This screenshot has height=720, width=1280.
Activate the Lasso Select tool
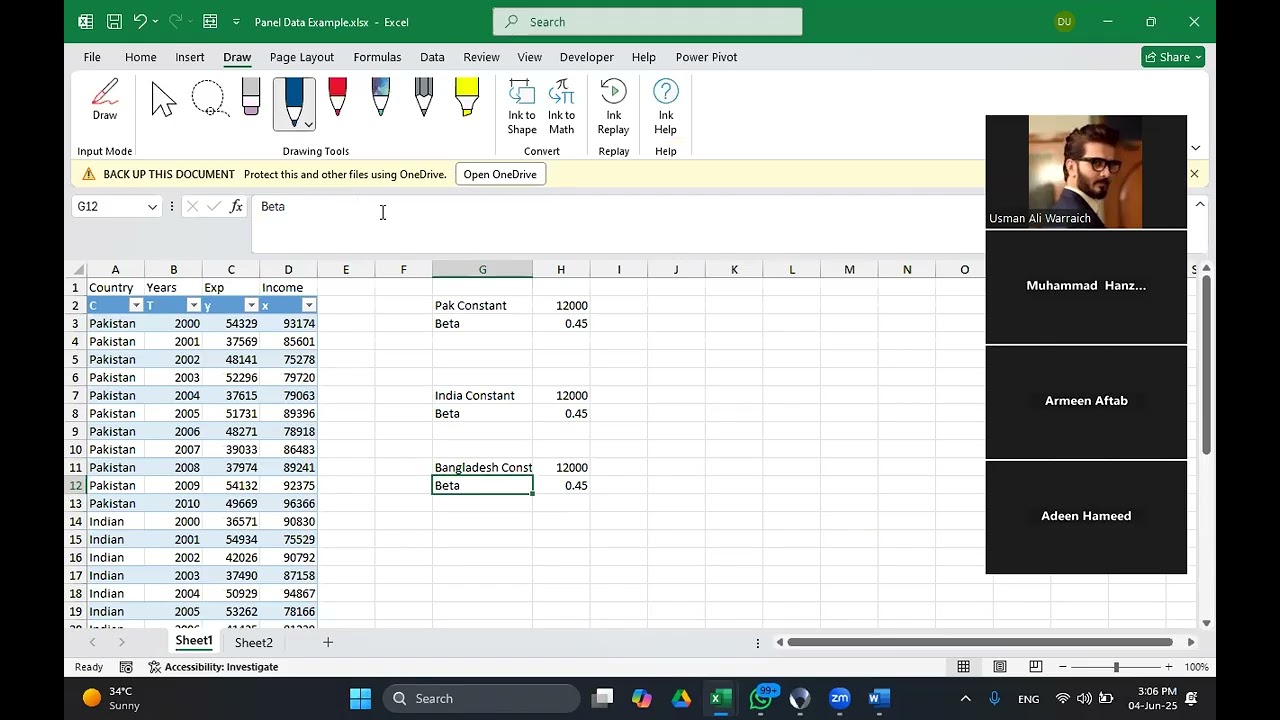click(x=209, y=99)
